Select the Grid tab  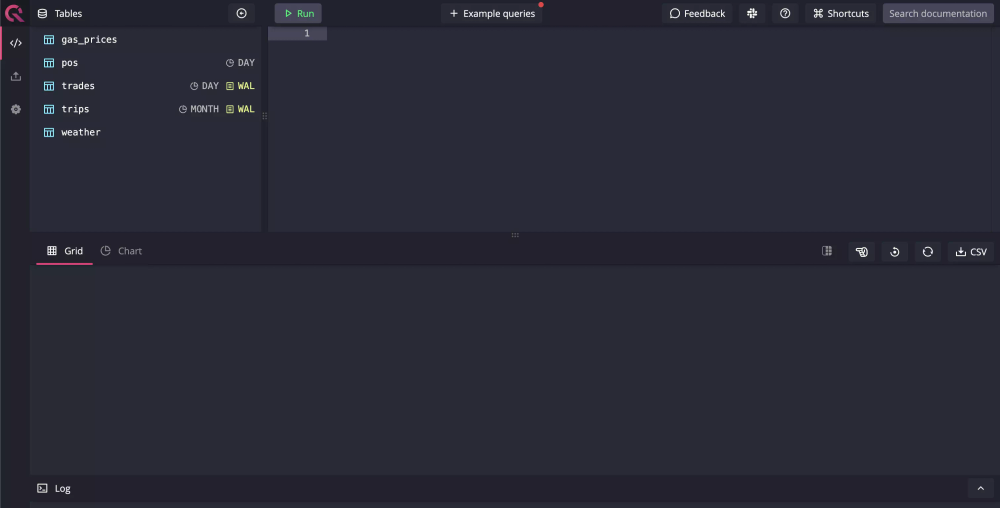(x=65, y=251)
